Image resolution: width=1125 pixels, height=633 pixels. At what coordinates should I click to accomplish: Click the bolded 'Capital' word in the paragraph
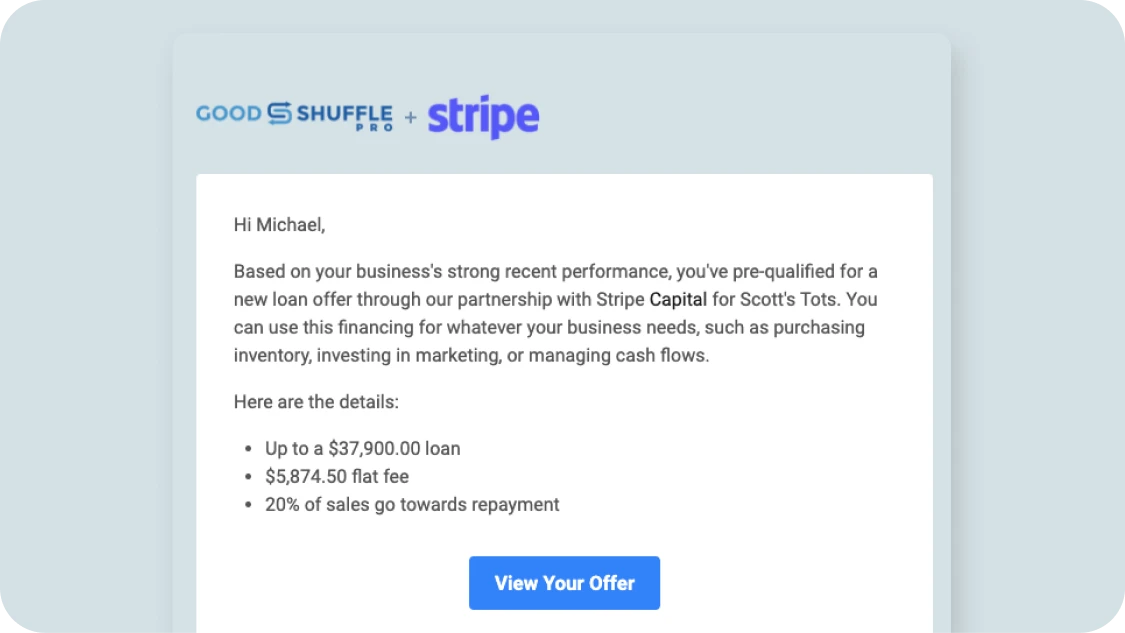[679, 299]
